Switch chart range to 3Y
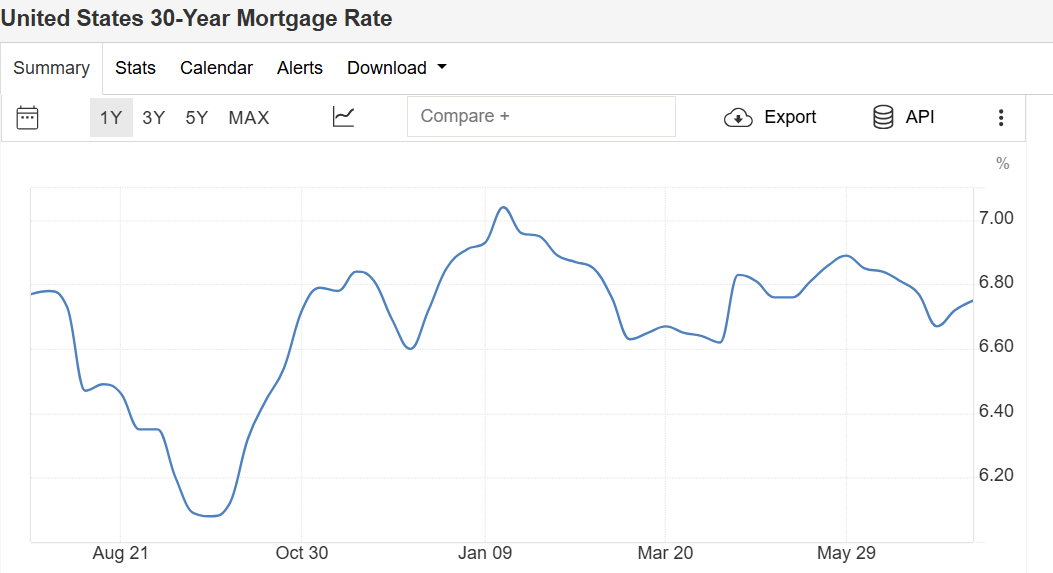 [x=154, y=117]
